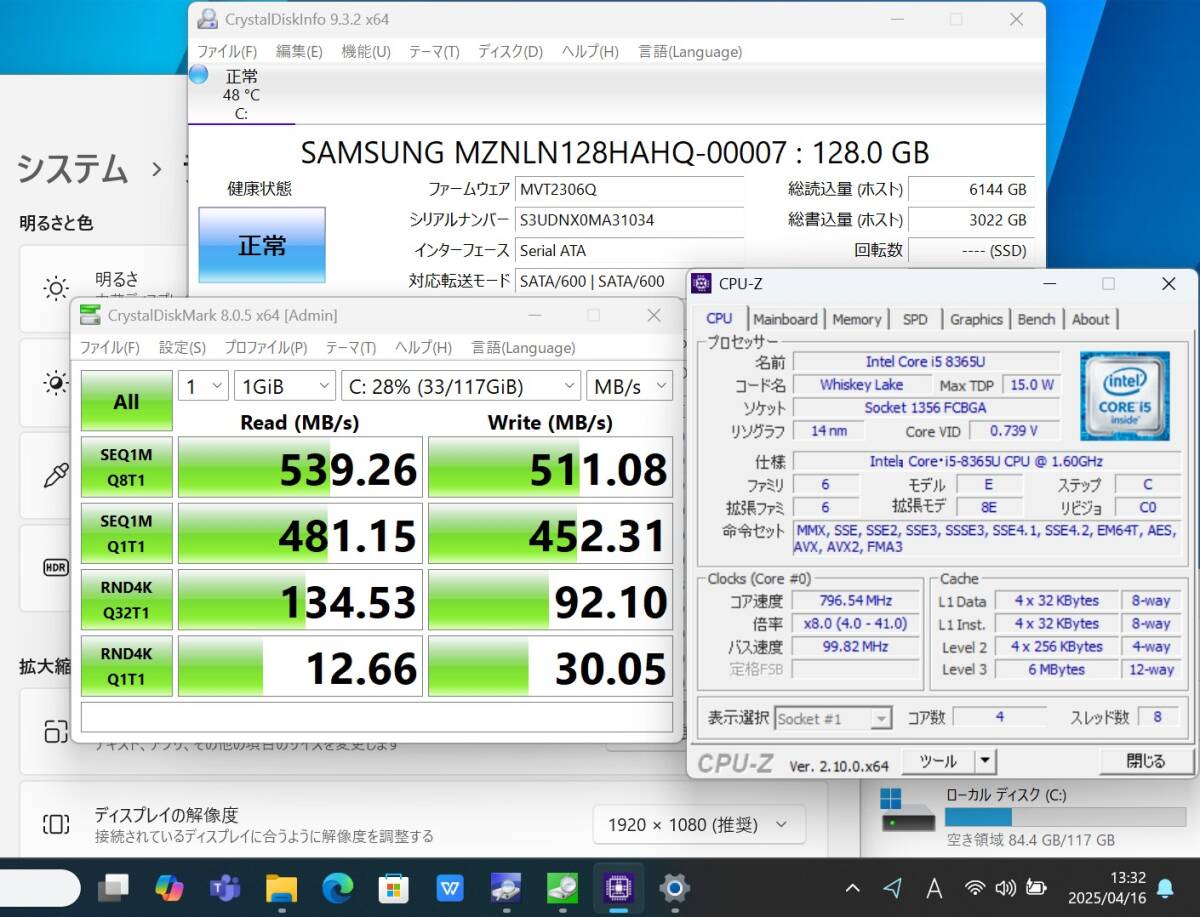
Task: Expand the 1GiB test size dropdown
Action: tap(285, 386)
